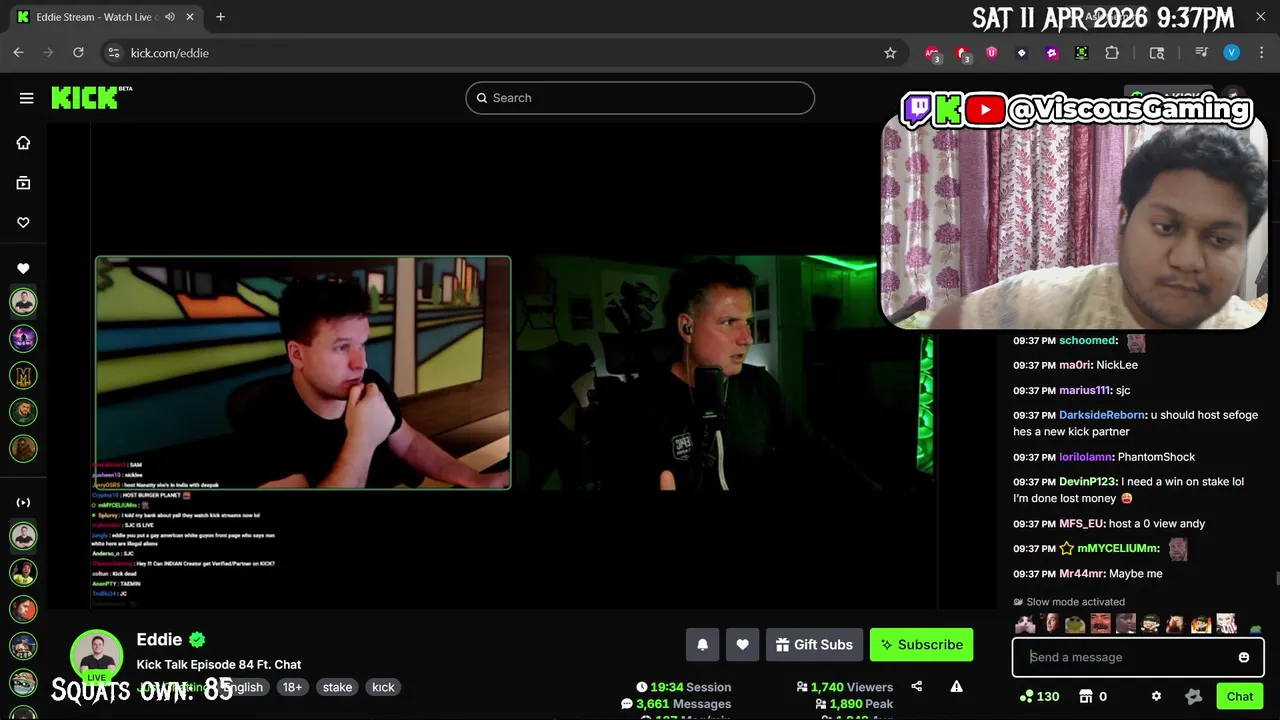Go back in browser
The image size is (1280, 720).
(18, 53)
